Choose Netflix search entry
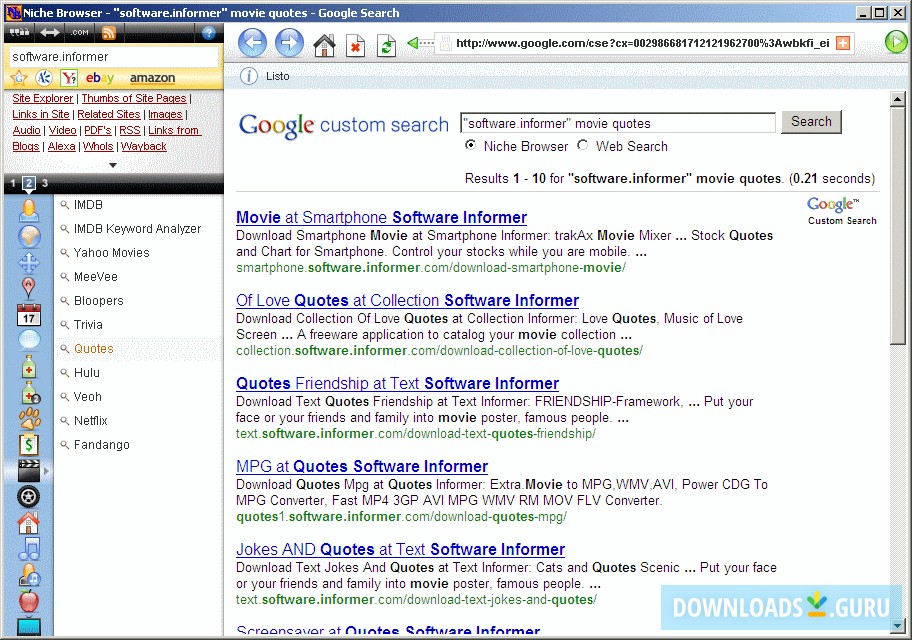The width and height of the screenshot is (912, 640). (x=91, y=421)
